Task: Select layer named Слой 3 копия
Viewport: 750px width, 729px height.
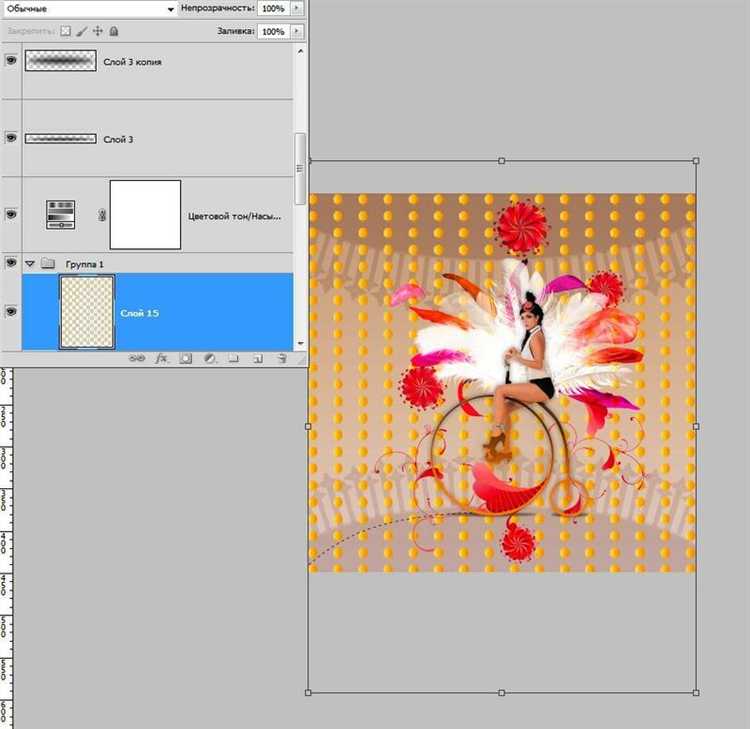Action: pyautogui.click(x=132, y=62)
